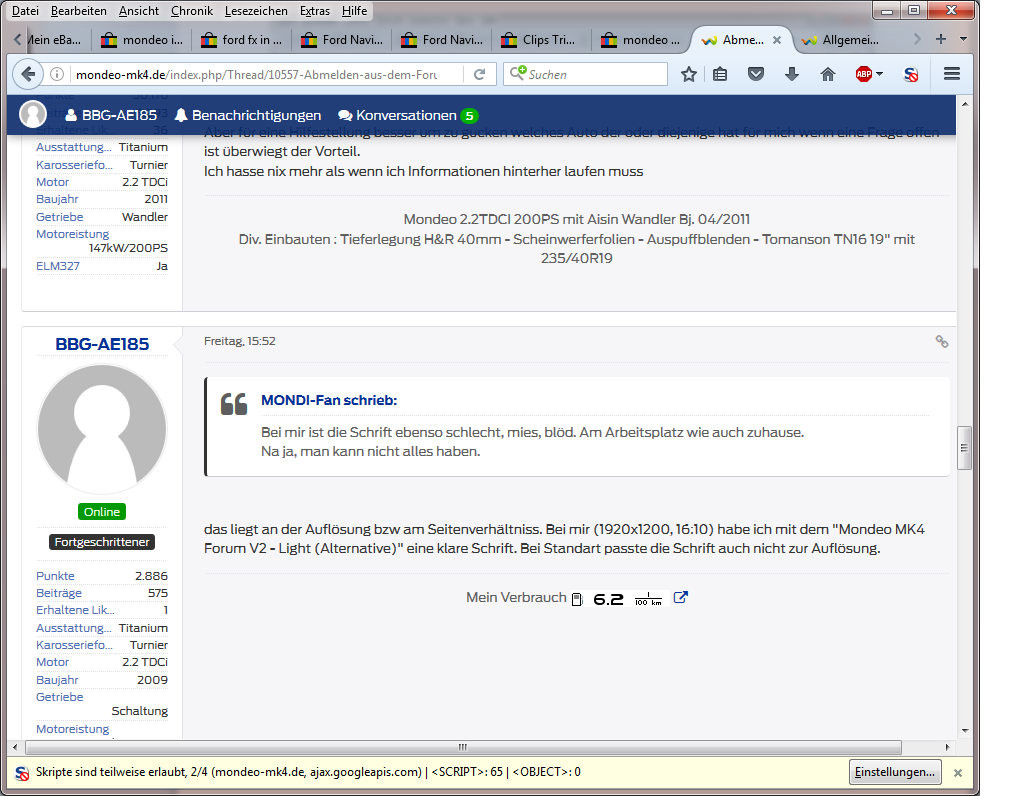The height and width of the screenshot is (796, 1024).
Task: Open the bookmarks list icon
Action: pyautogui.click(x=720, y=74)
